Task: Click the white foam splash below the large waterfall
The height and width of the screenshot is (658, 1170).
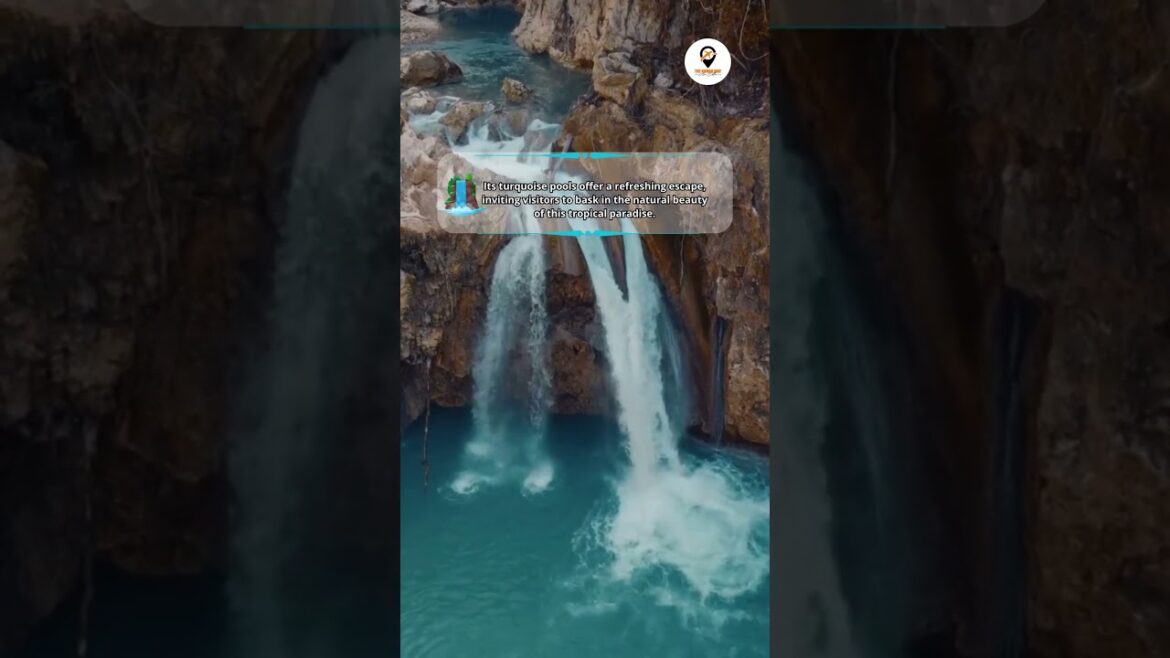Action: pyautogui.click(x=680, y=520)
